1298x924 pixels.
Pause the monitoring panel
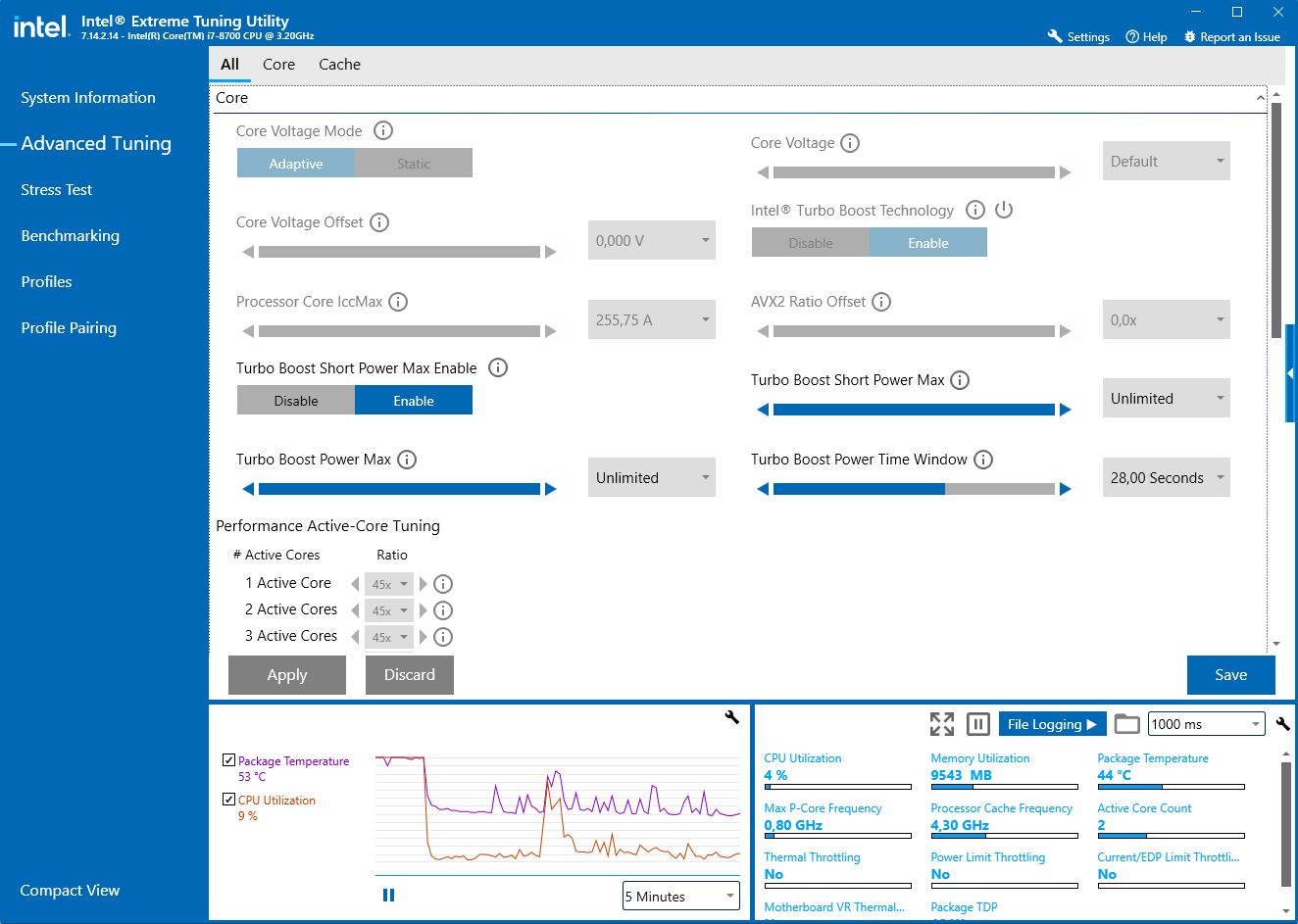point(978,724)
